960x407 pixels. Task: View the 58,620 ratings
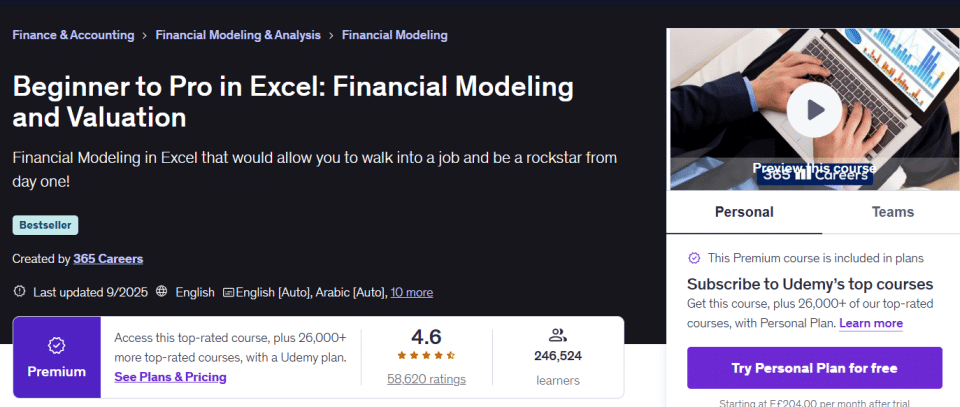[426, 379]
